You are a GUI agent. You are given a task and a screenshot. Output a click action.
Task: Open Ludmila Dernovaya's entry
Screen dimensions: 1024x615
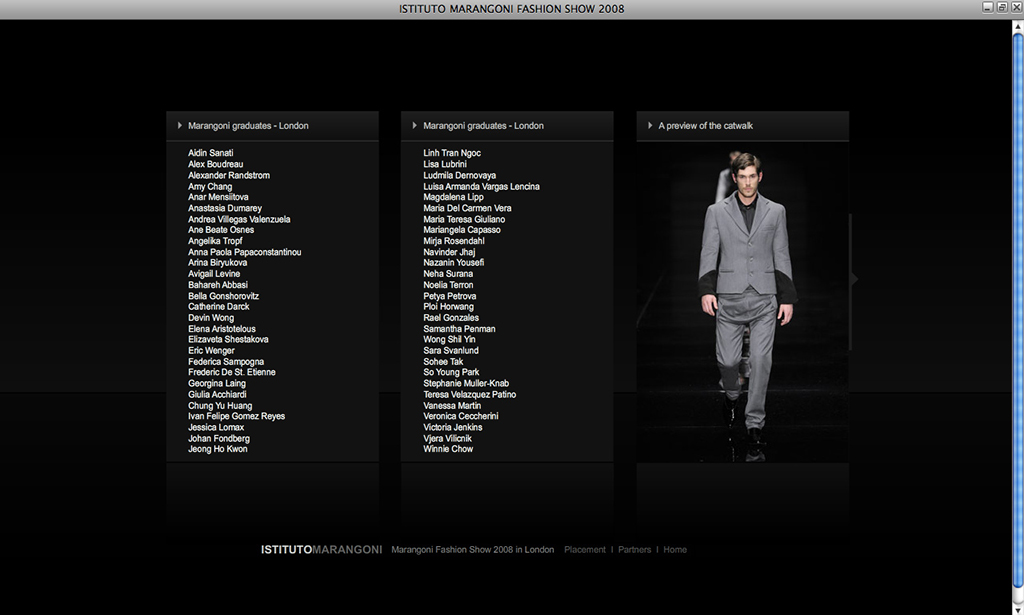[x=459, y=175]
